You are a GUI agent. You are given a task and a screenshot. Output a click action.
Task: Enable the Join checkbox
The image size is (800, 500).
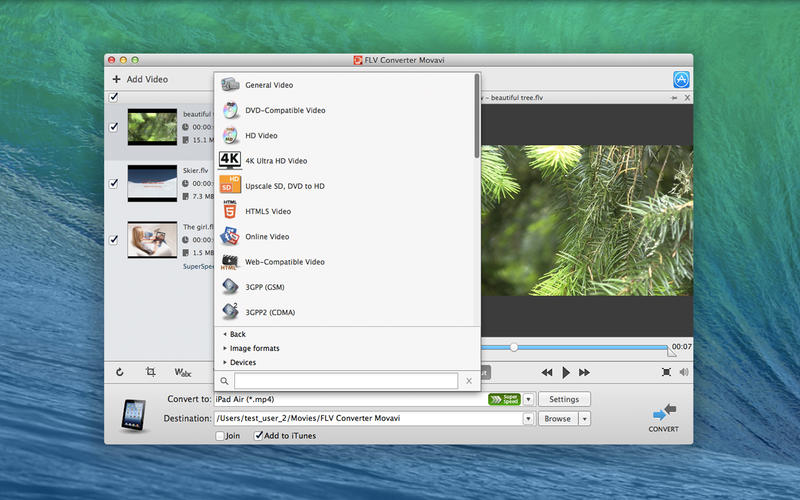click(x=220, y=436)
